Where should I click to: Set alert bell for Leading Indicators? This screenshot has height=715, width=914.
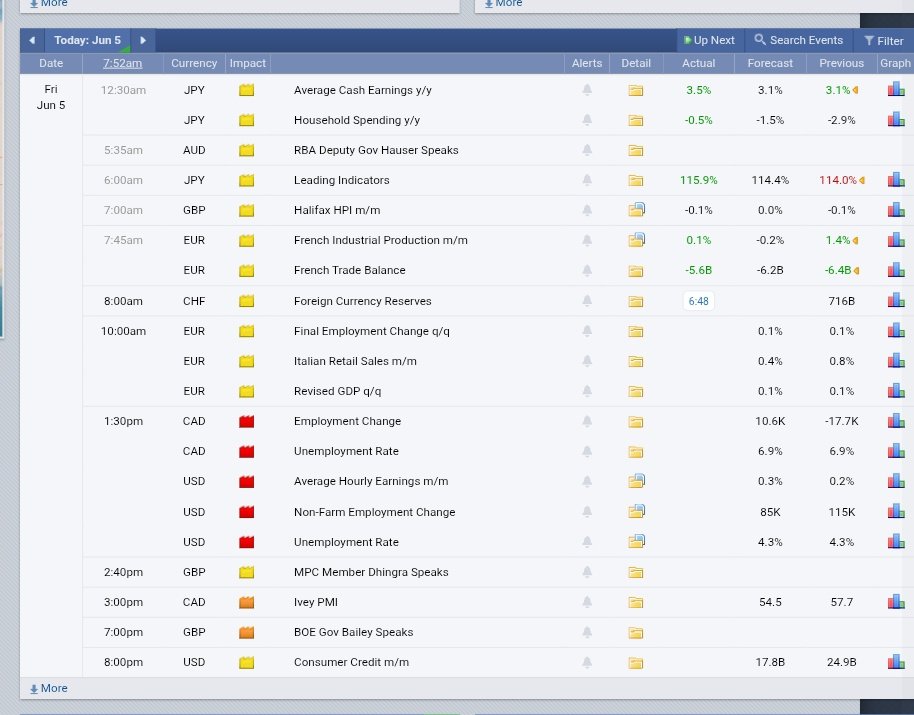(x=587, y=180)
